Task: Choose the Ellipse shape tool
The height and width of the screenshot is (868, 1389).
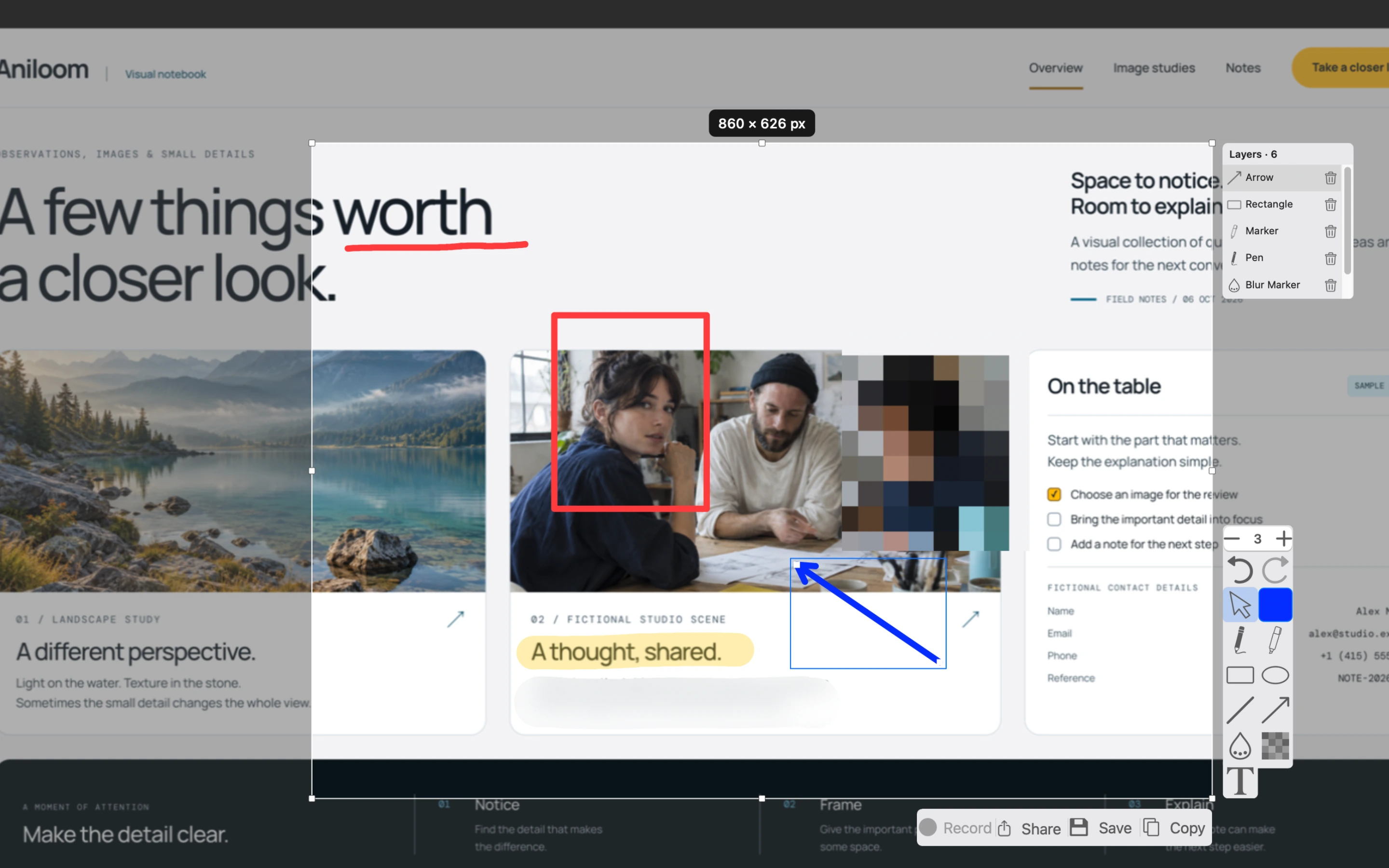Action: click(x=1275, y=675)
